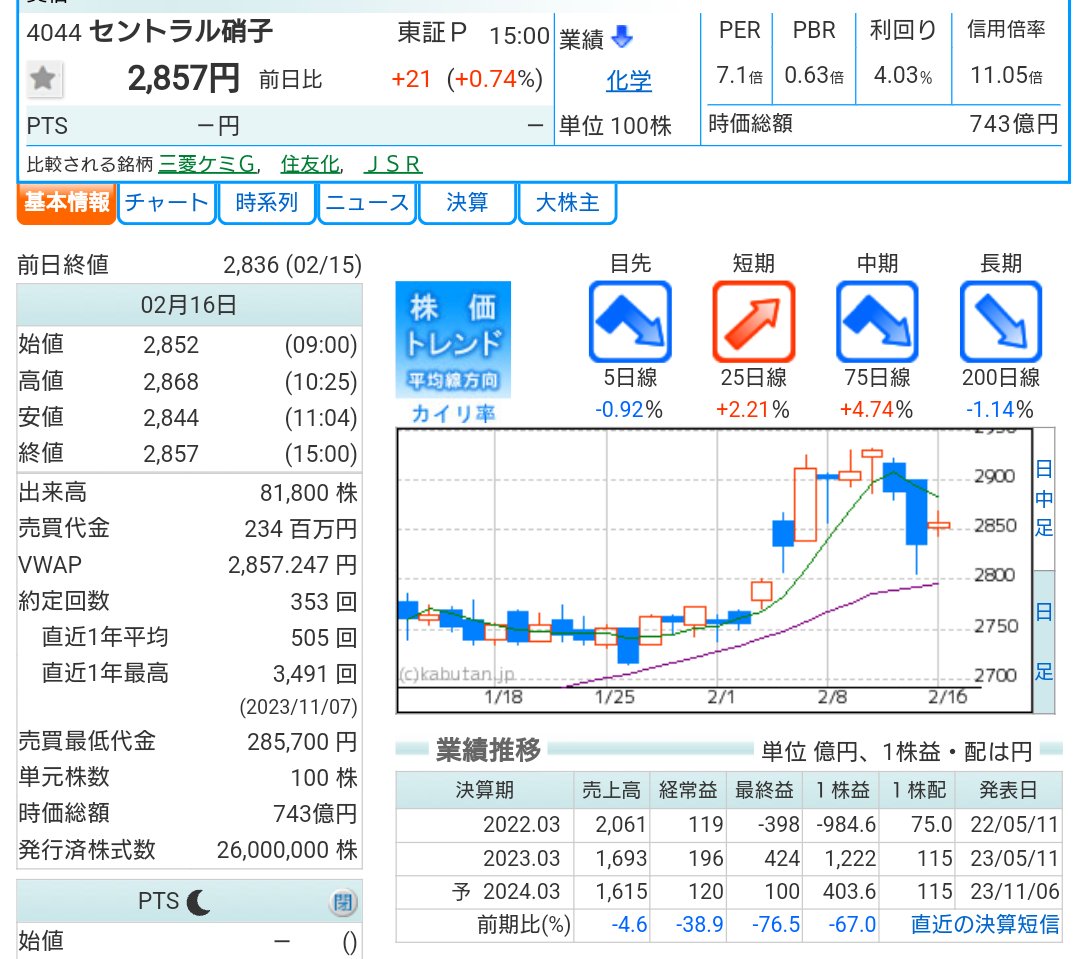Screen dimensions: 1080x959
Task: Open compared stock 住友化
Action: (311, 164)
